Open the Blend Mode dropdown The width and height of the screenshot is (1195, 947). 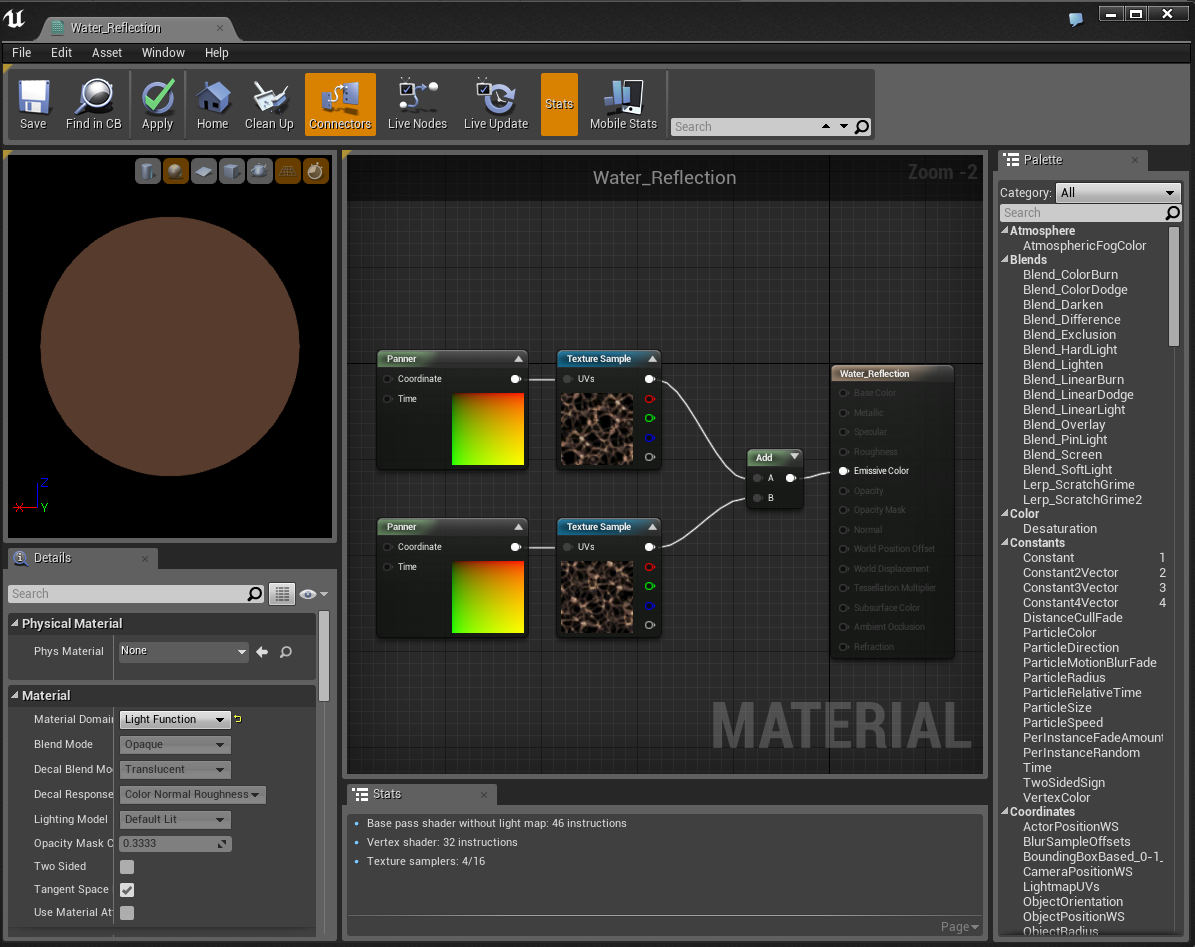(175, 744)
